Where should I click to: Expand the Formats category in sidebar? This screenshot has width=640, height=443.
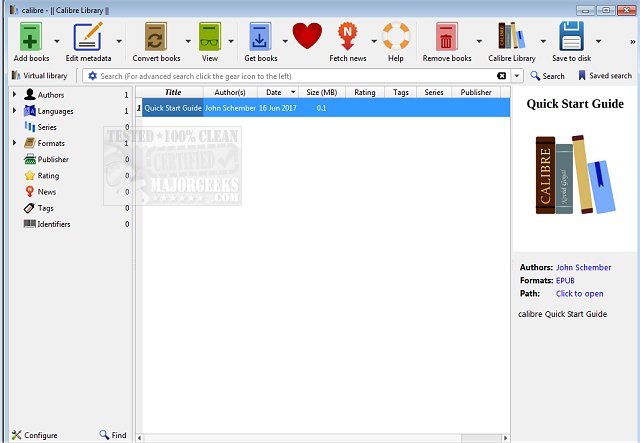(14, 143)
